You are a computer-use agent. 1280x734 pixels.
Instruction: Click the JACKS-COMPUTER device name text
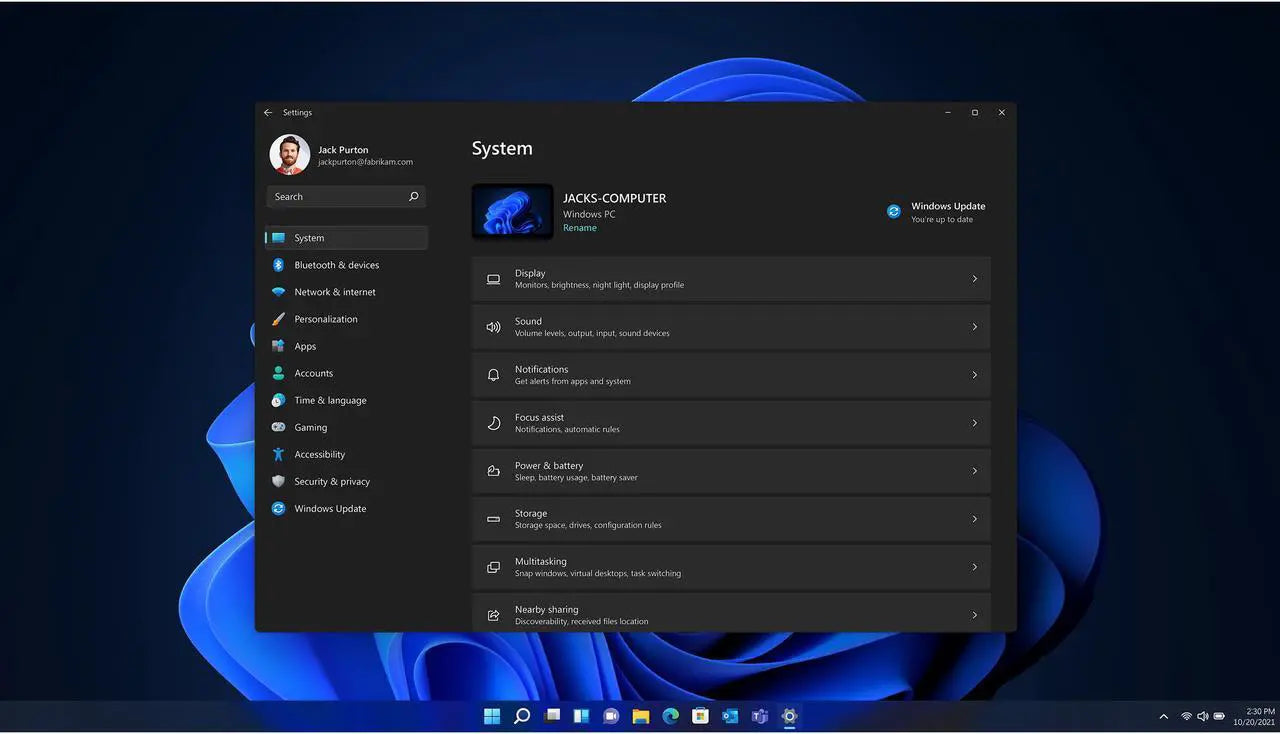[x=615, y=198]
